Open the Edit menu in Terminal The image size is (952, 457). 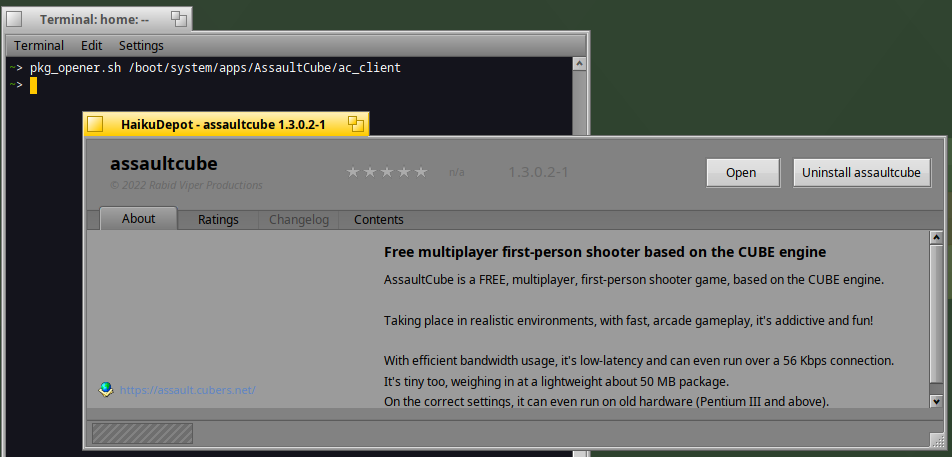pyautogui.click(x=92, y=46)
